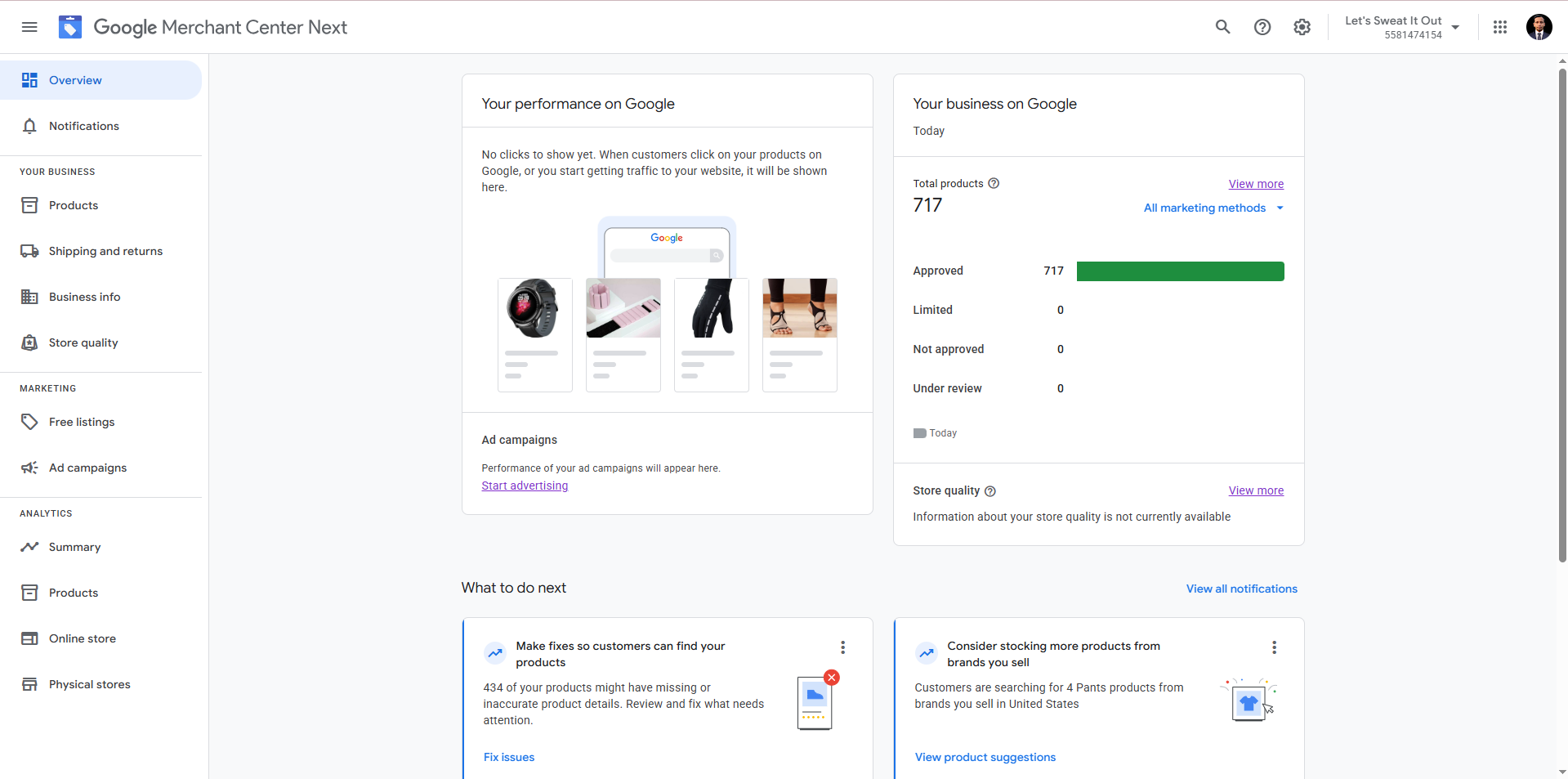Click the Shipping and returns truck icon

tap(29, 251)
